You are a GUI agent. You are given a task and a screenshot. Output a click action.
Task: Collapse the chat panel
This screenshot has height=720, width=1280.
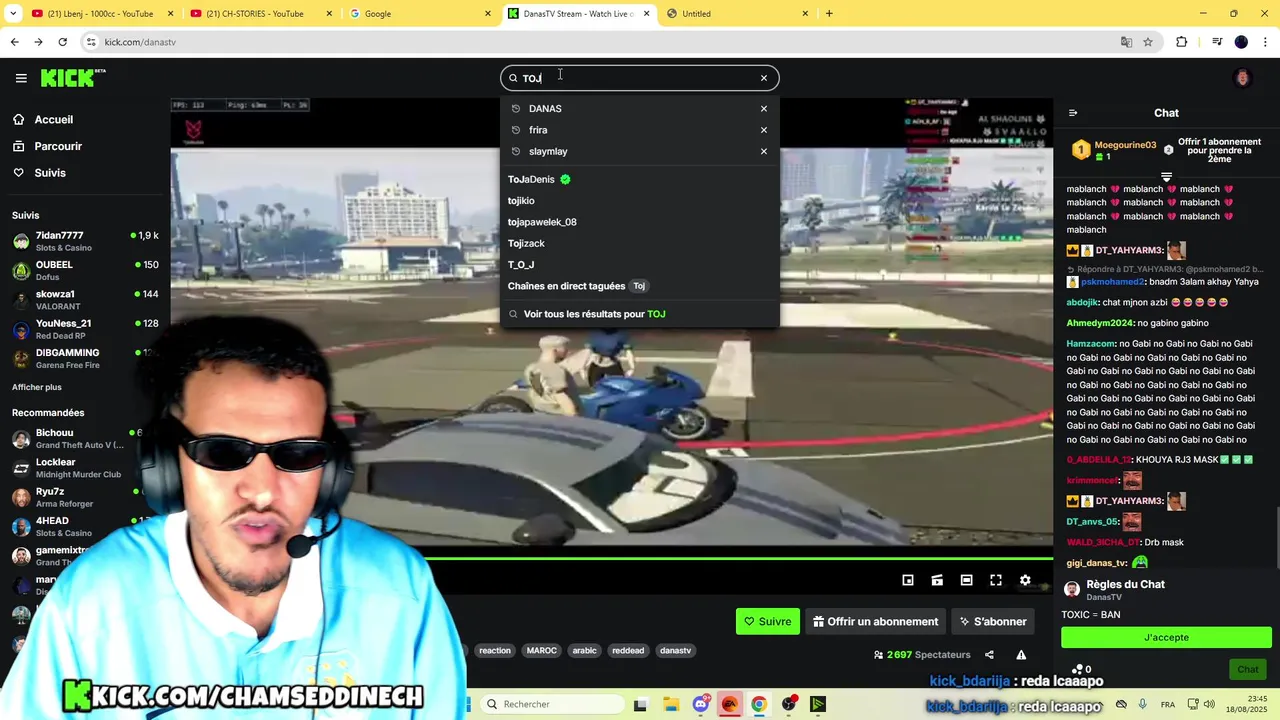point(1073,113)
